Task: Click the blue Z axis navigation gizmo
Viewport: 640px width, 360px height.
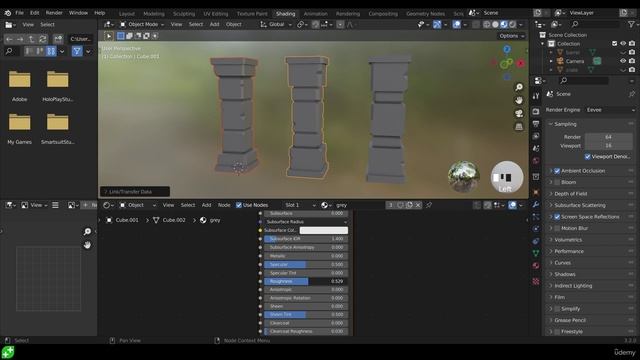Action: (507, 49)
